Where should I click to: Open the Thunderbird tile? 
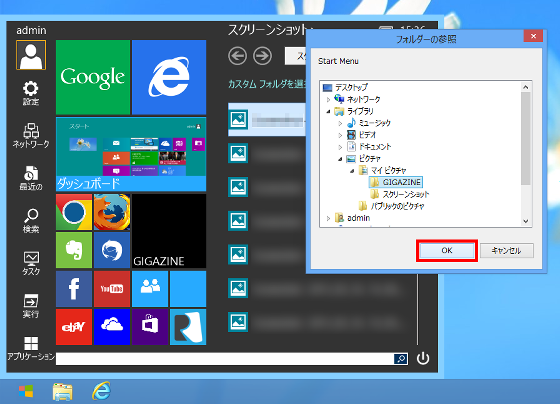(112, 250)
